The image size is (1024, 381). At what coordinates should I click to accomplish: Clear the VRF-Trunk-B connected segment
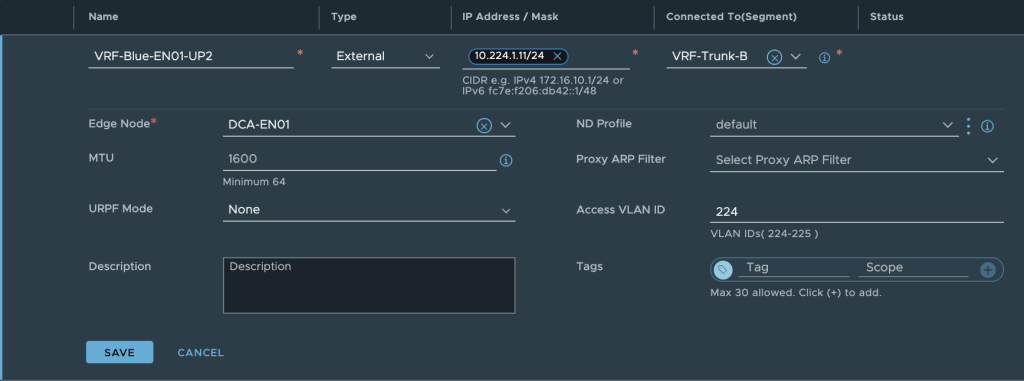pyautogui.click(x=774, y=58)
